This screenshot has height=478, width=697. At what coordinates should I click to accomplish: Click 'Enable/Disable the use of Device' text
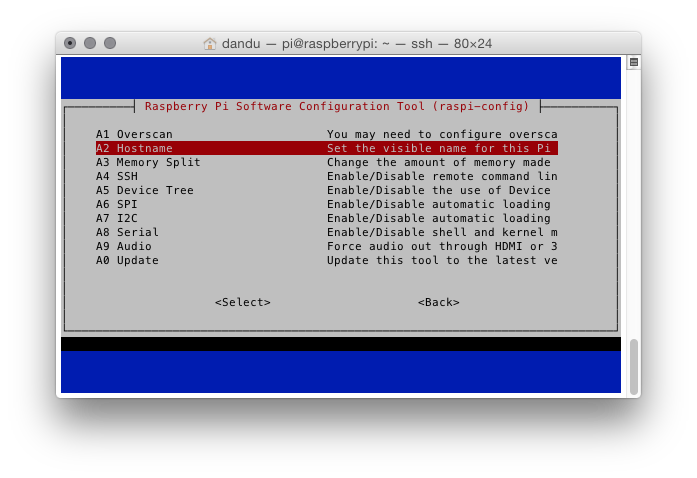tap(439, 190)
